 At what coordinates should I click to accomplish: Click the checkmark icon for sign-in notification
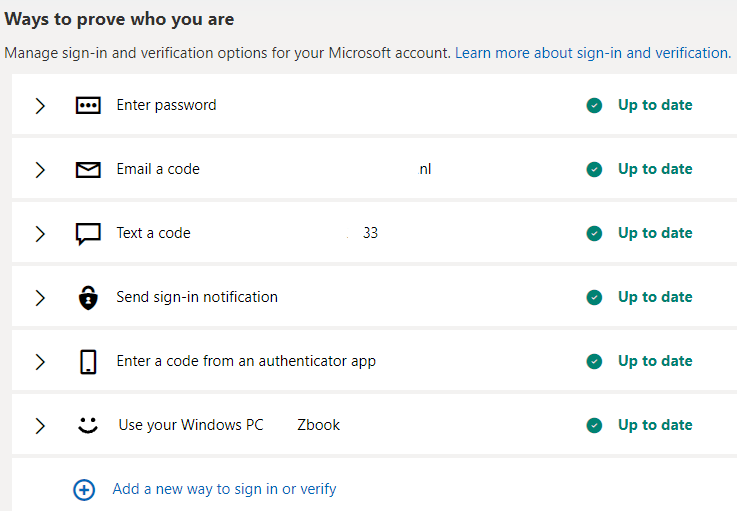(x=594, y=297)
